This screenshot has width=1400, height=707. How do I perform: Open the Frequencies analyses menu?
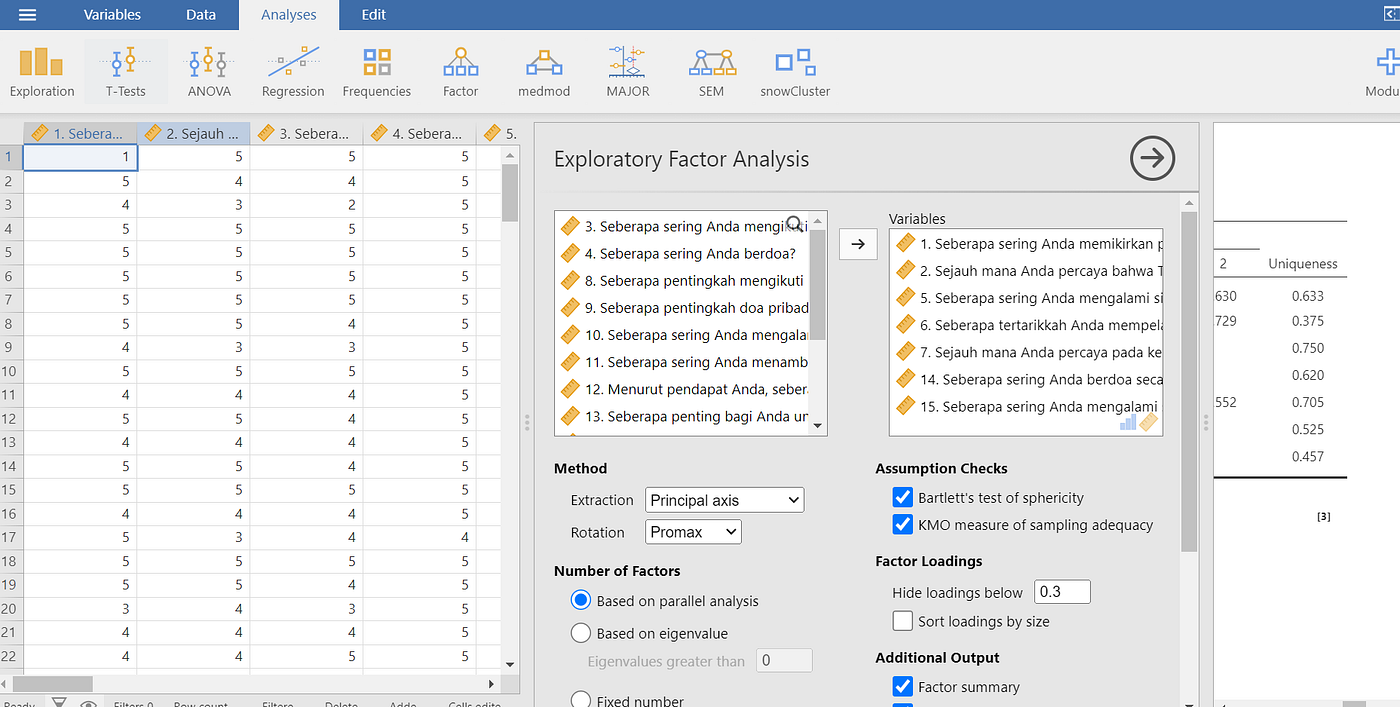pos(377,72)
